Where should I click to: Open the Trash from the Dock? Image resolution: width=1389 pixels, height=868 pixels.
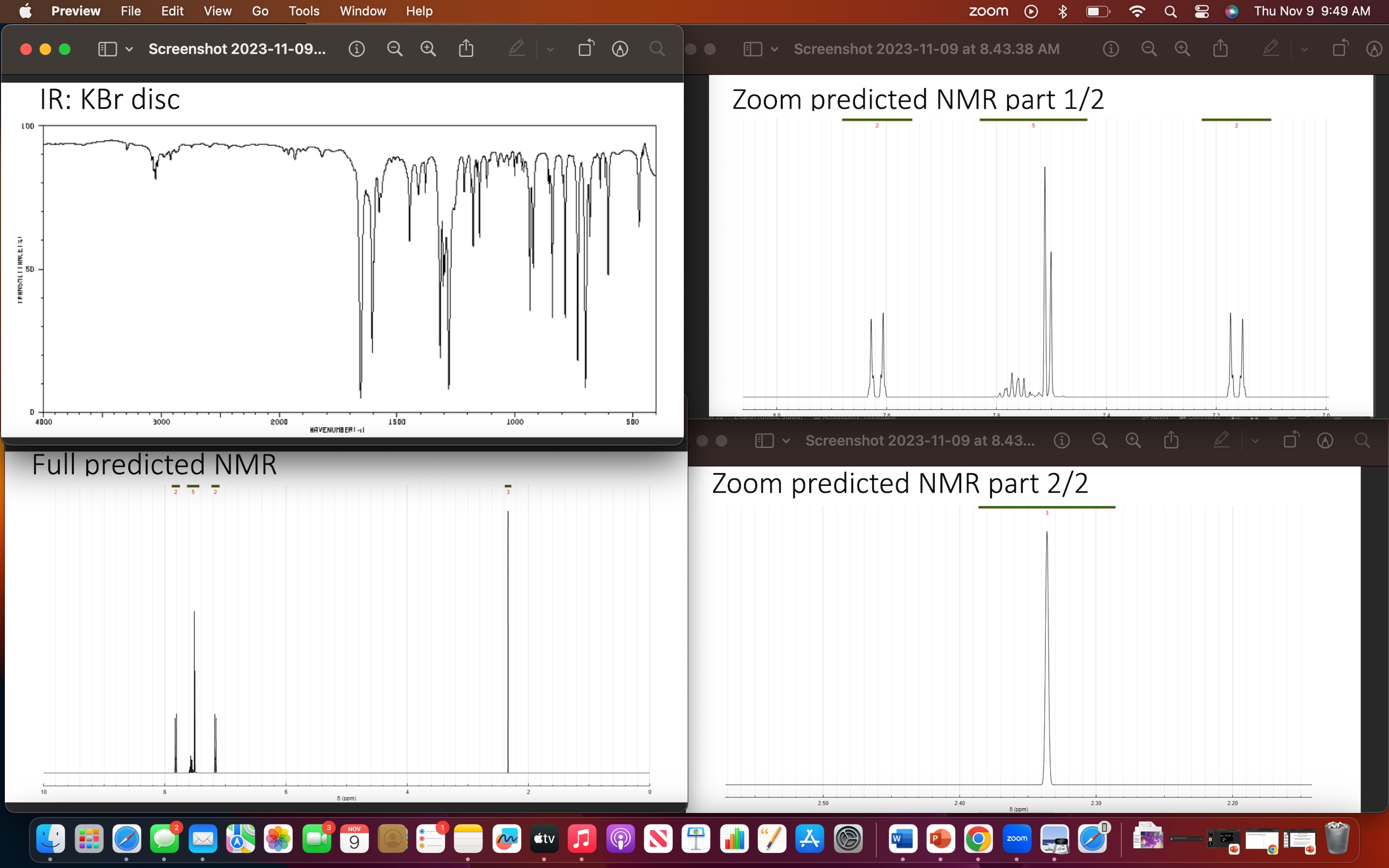tap(1337, 838)
